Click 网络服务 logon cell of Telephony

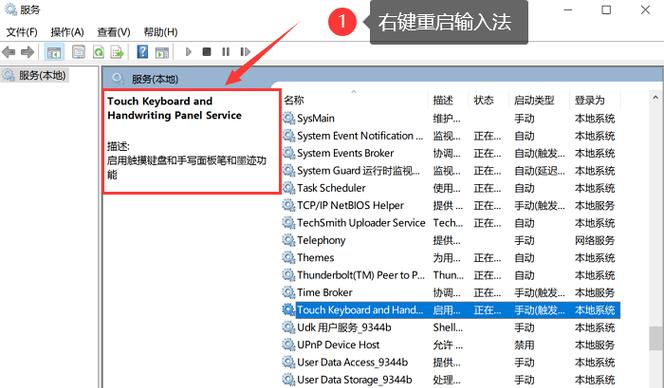[x=595, y=240]
